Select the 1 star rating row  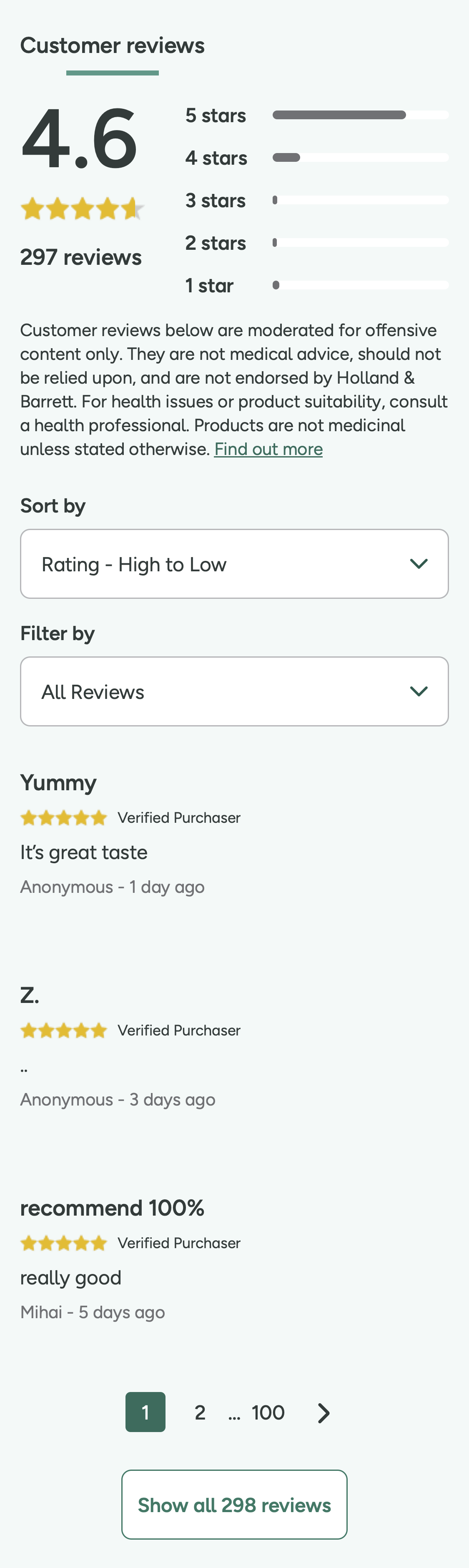[316, 286]
